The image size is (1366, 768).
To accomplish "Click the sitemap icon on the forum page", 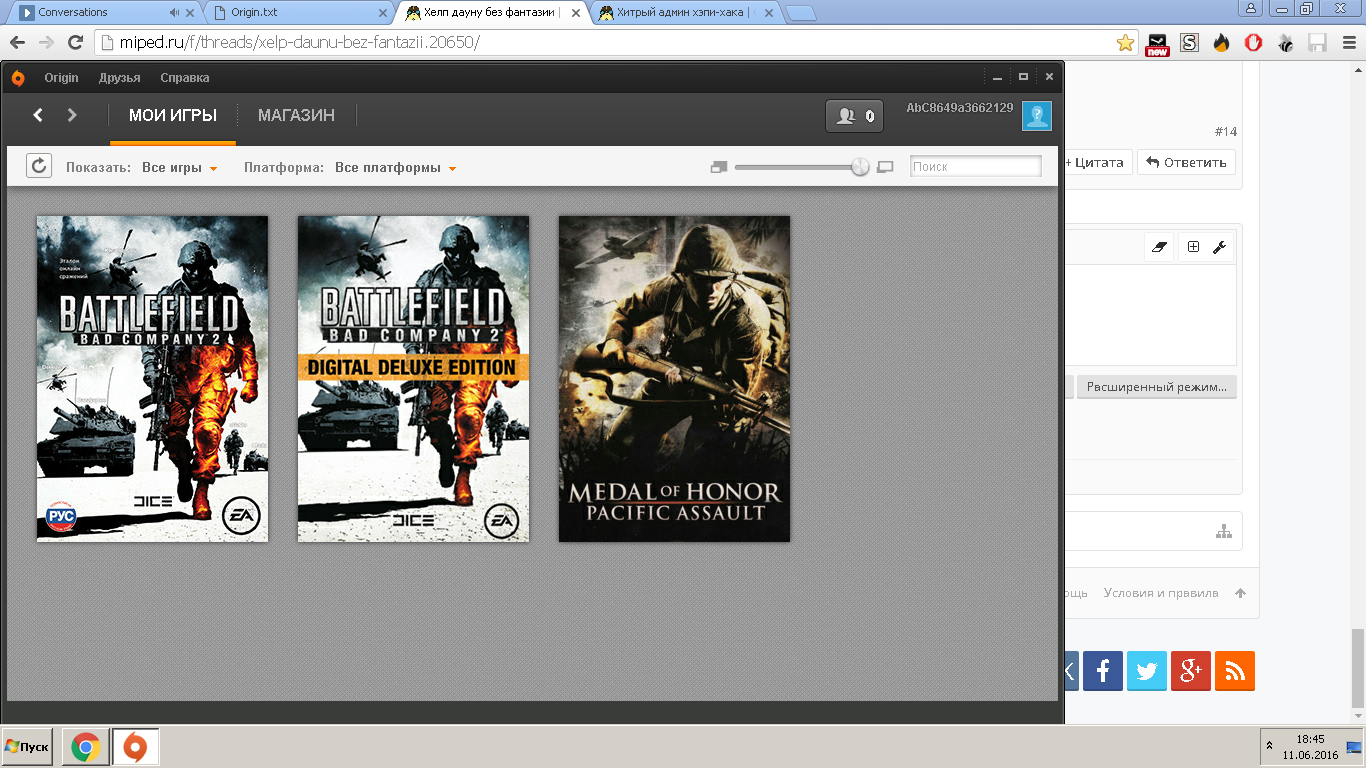I will [1224, 531].
